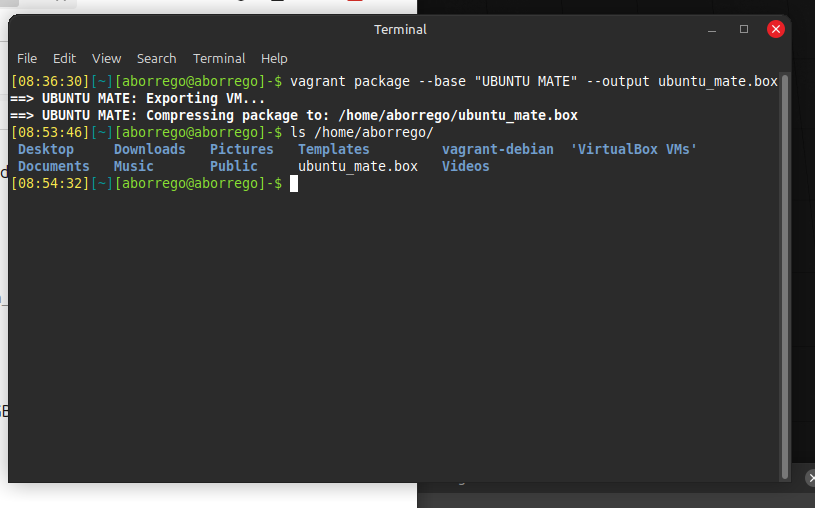Open the Edit menu

click(64, 59)
